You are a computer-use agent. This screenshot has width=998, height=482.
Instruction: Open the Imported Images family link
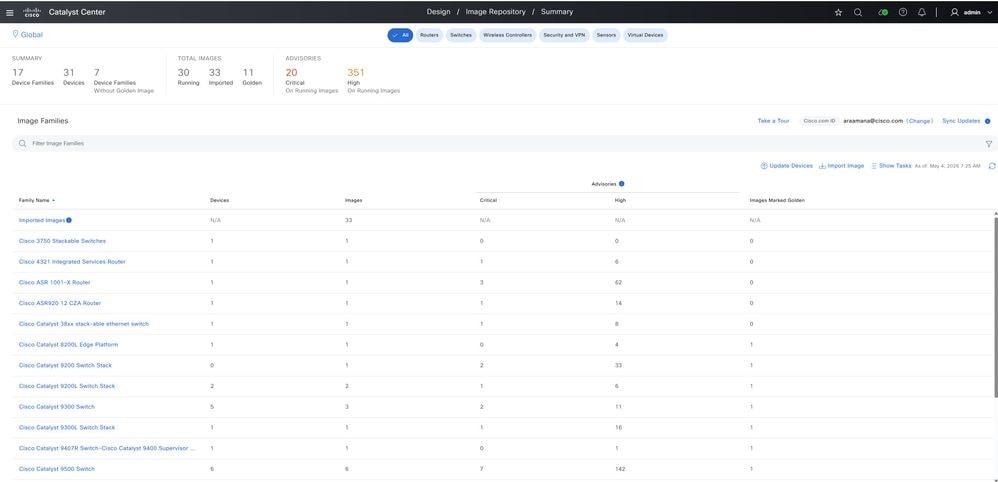(42, 220)
